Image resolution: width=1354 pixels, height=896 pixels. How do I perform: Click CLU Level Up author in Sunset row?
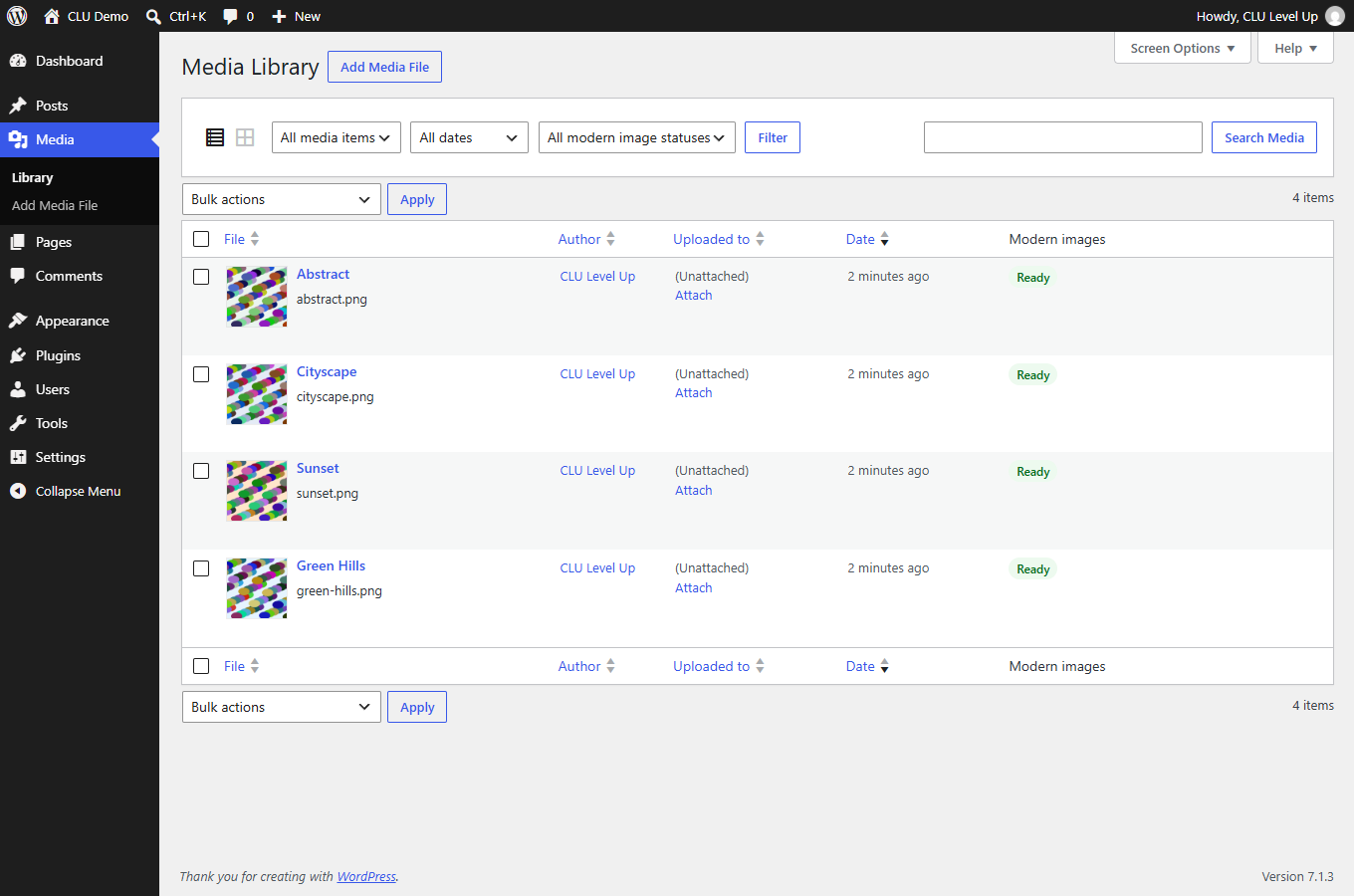[597, 470]
